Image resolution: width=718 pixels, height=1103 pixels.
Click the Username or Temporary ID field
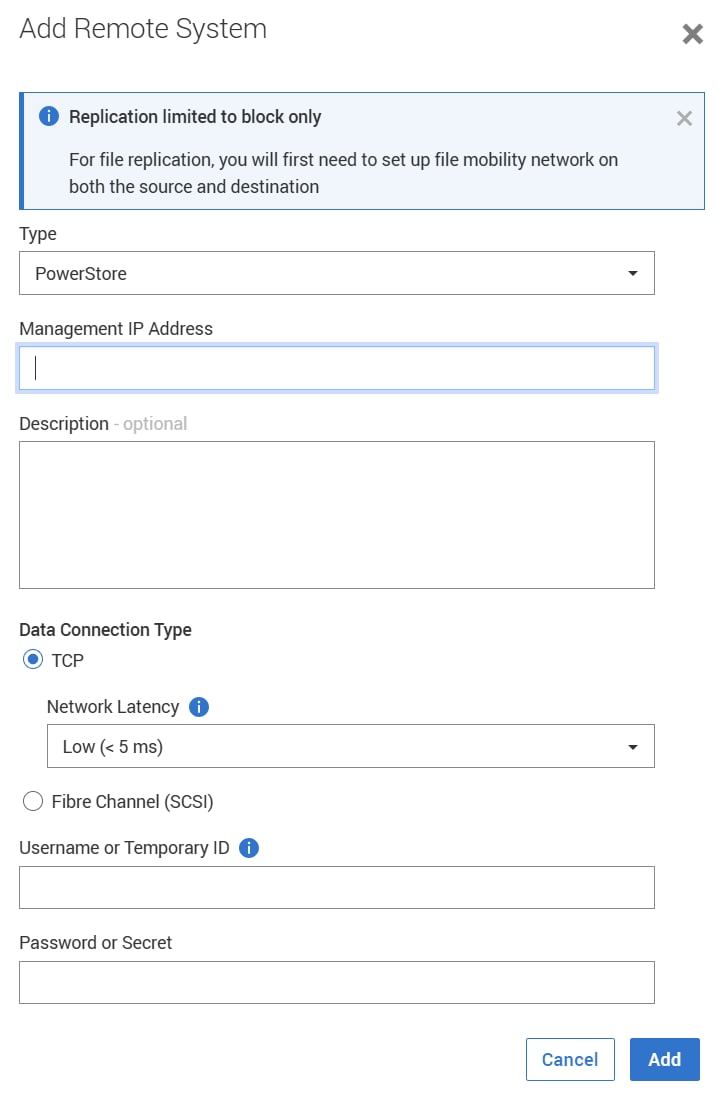point(336,888)
